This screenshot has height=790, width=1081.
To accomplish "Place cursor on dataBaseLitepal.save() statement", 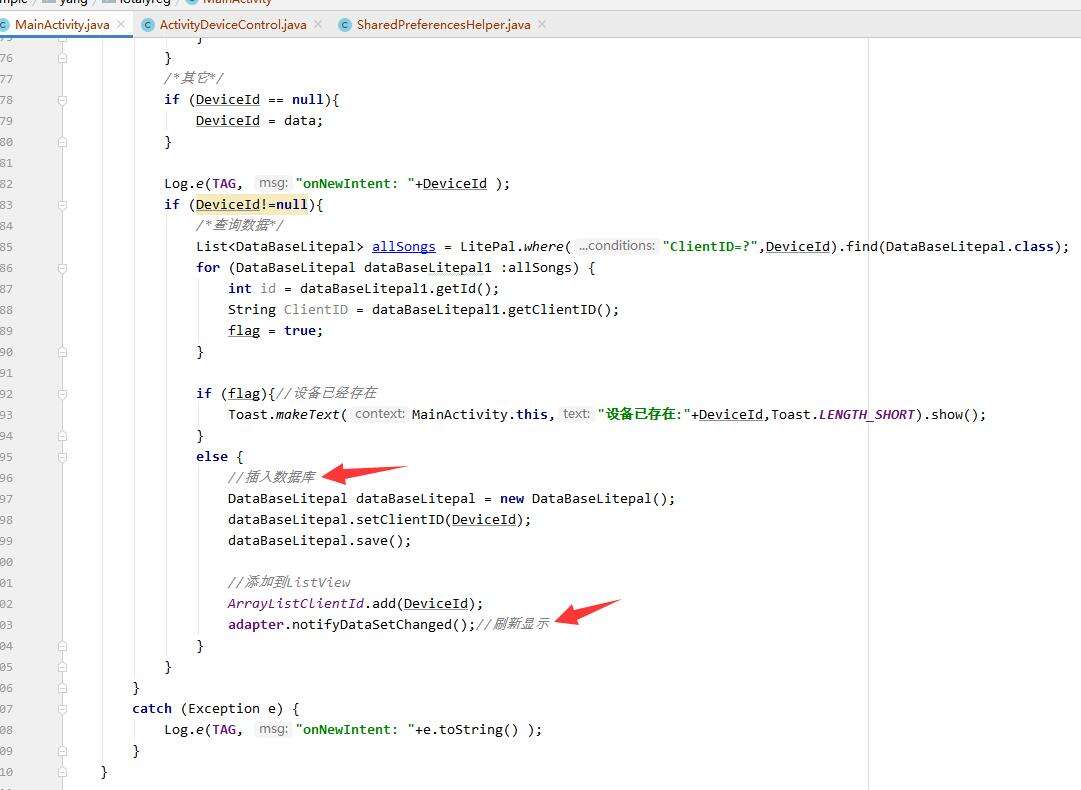I will [x=319, y=541].
